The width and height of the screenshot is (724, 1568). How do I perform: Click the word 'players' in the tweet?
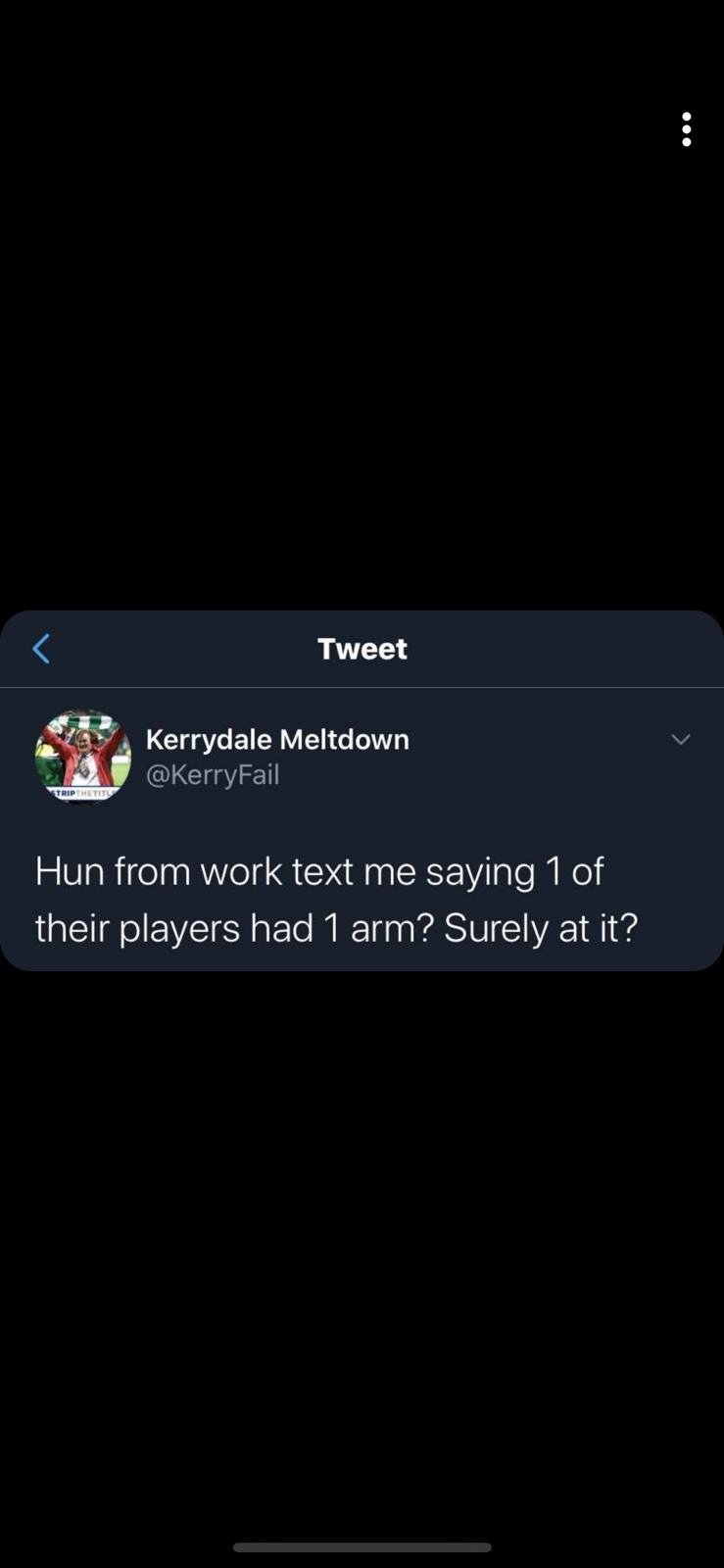pos(179,929)
